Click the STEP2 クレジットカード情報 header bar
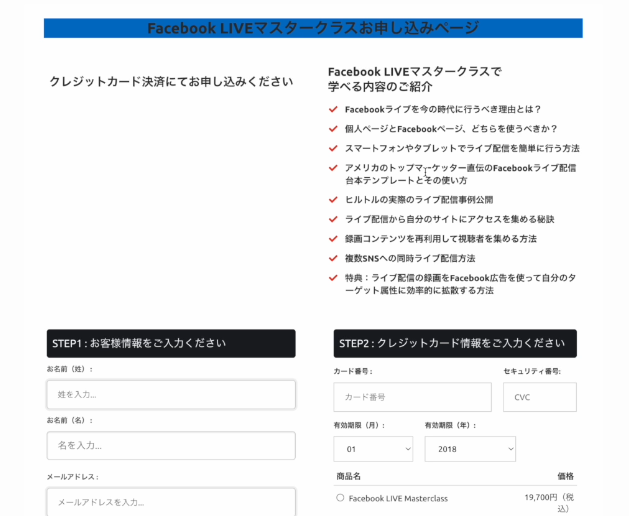The height and width of the screenshot is (516, 629). pos(455,343)
